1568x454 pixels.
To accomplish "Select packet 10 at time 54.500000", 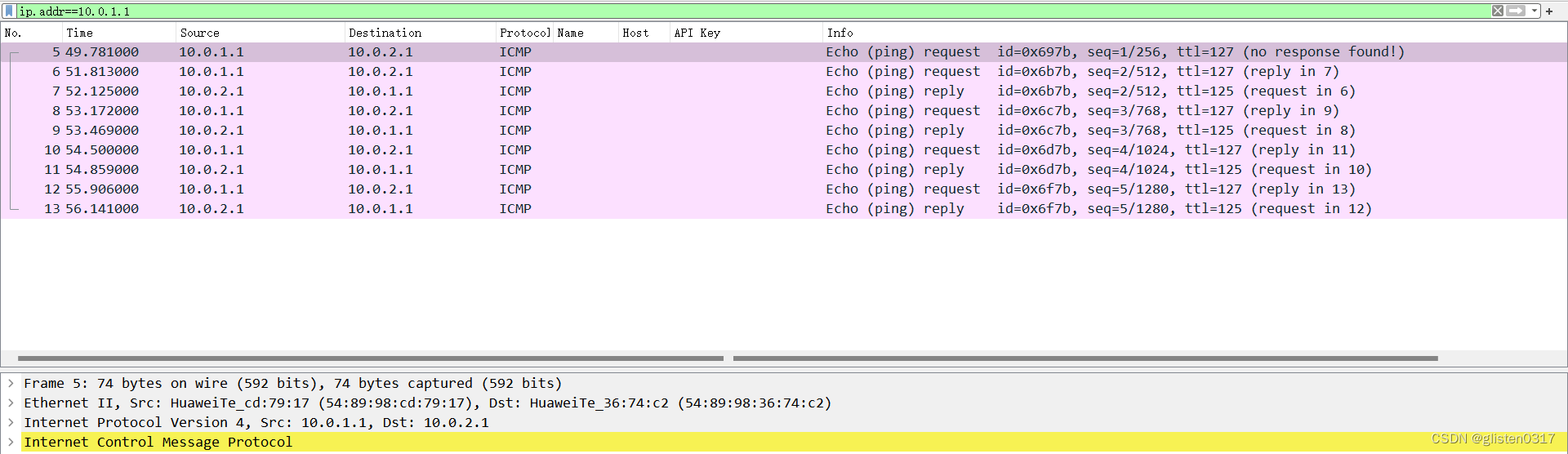I will (x=784, y=150).
